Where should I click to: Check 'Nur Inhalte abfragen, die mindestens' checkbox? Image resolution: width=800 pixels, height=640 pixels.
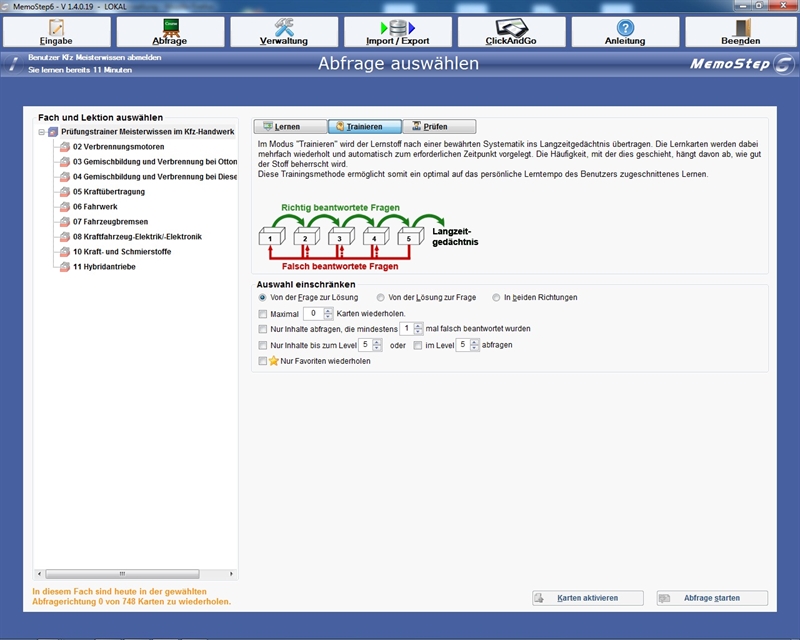tap(263, 329)
